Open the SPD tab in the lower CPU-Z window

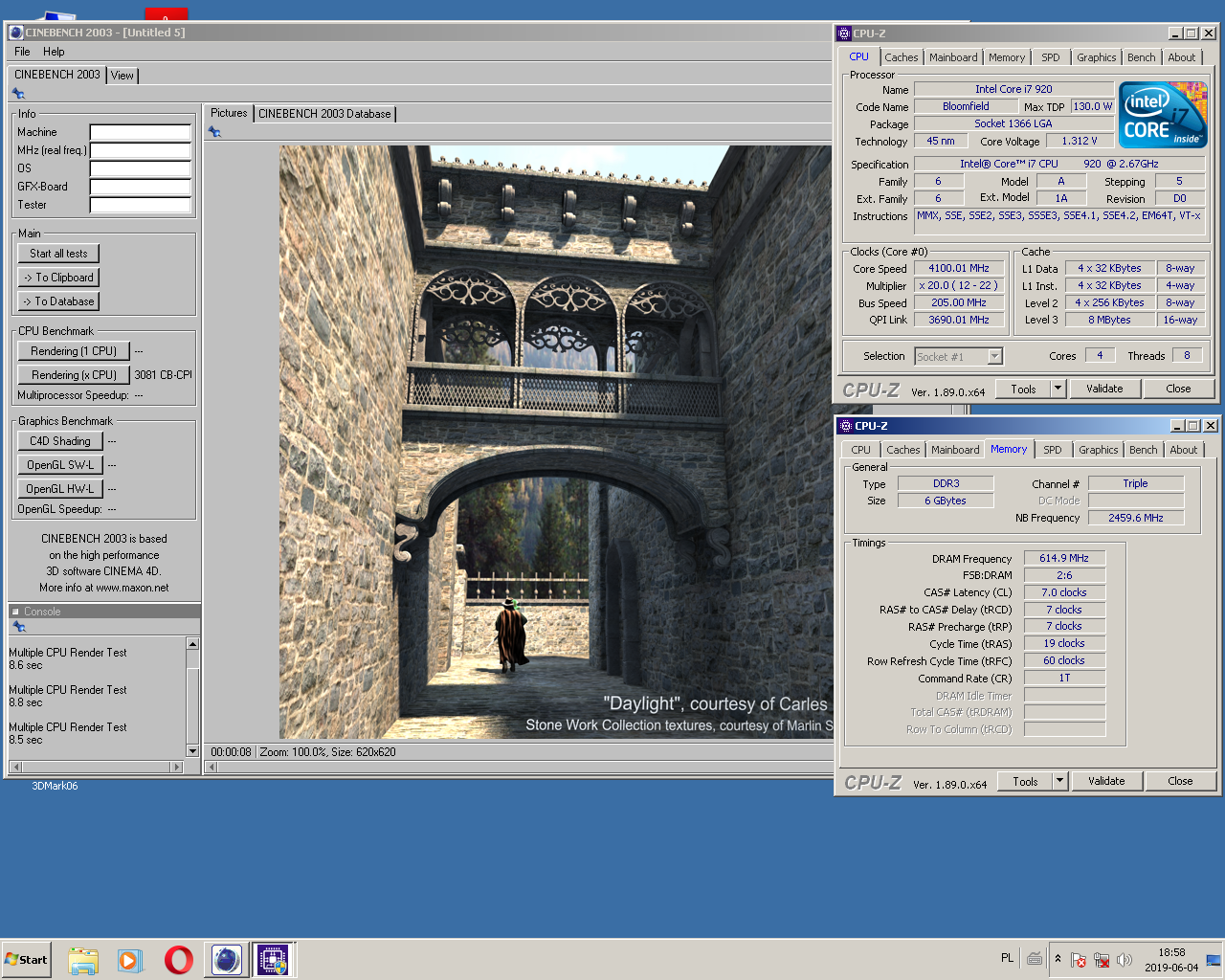(x=1053, y=450)
